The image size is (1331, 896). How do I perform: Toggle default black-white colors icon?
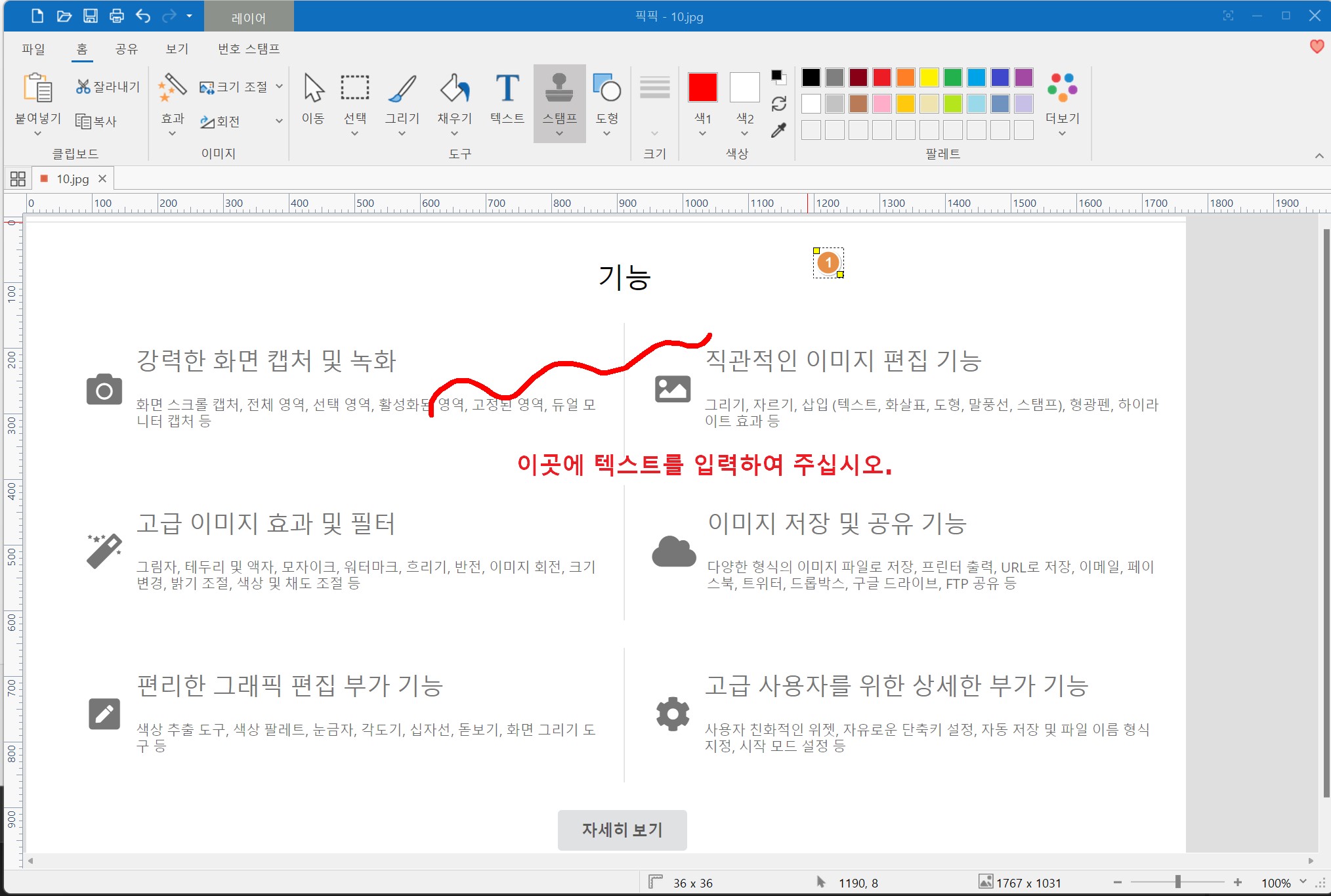pyautogui.click(x=778, y=77)
